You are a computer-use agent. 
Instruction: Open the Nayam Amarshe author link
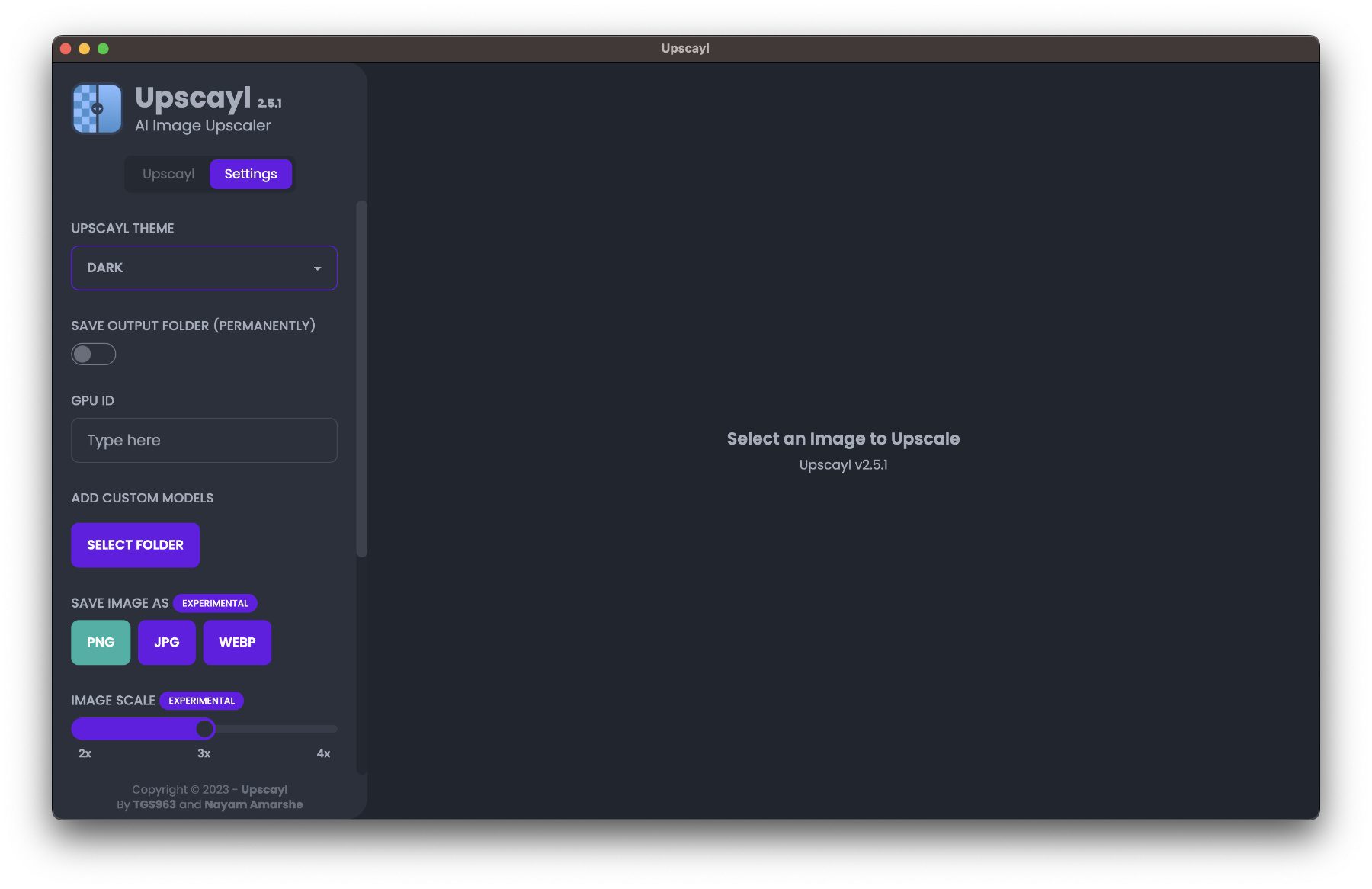[x=253, y=804]
